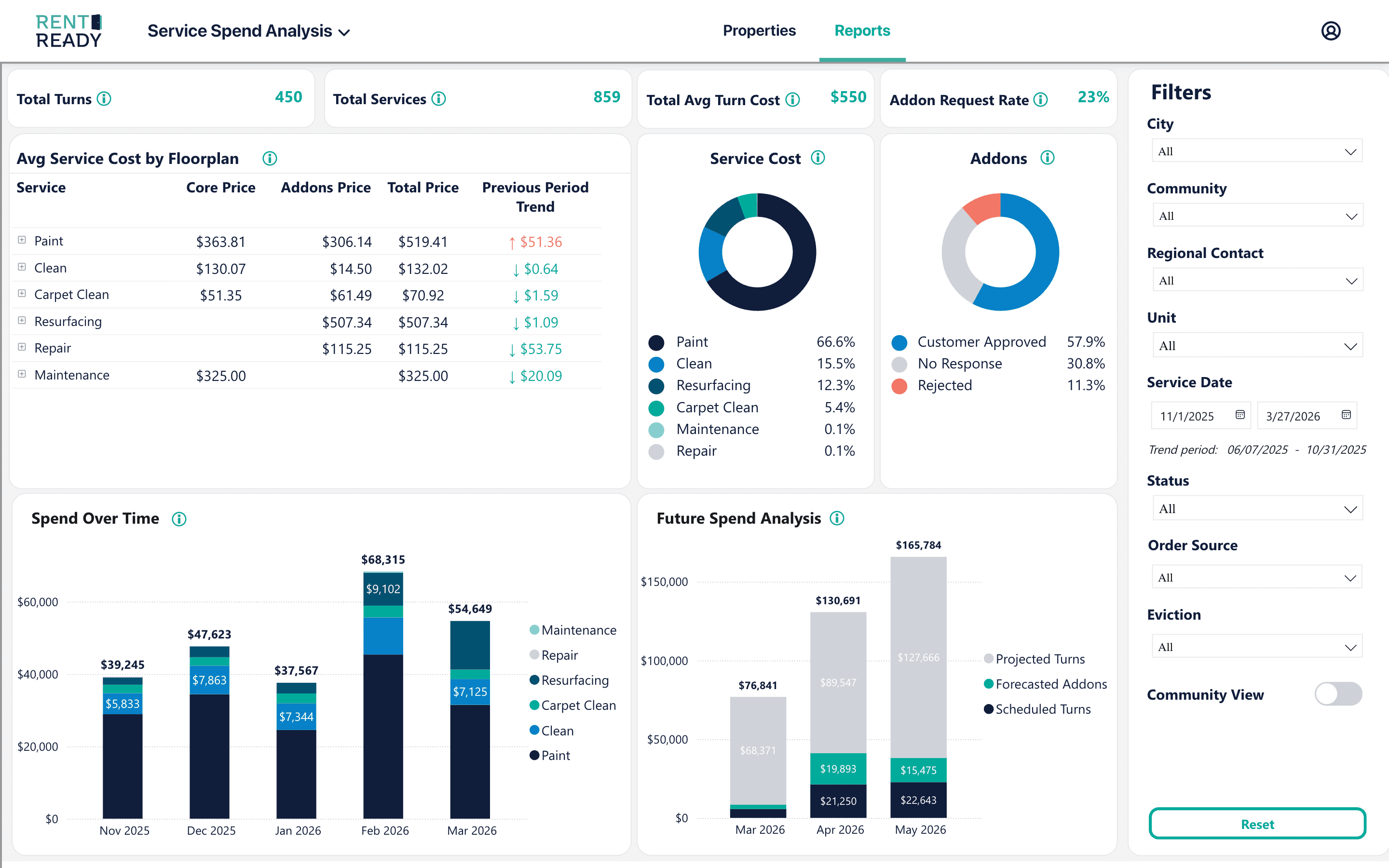Click the Addon Request Rate info icon

[x=1040, y=100]
